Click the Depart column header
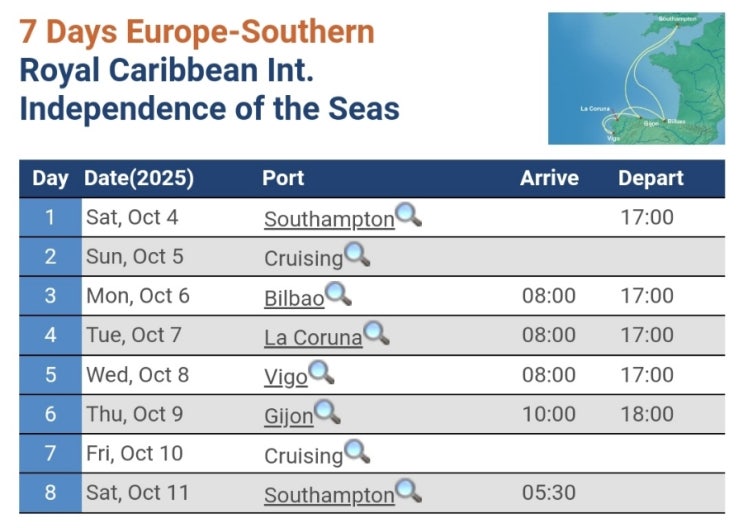 [651, 179]
